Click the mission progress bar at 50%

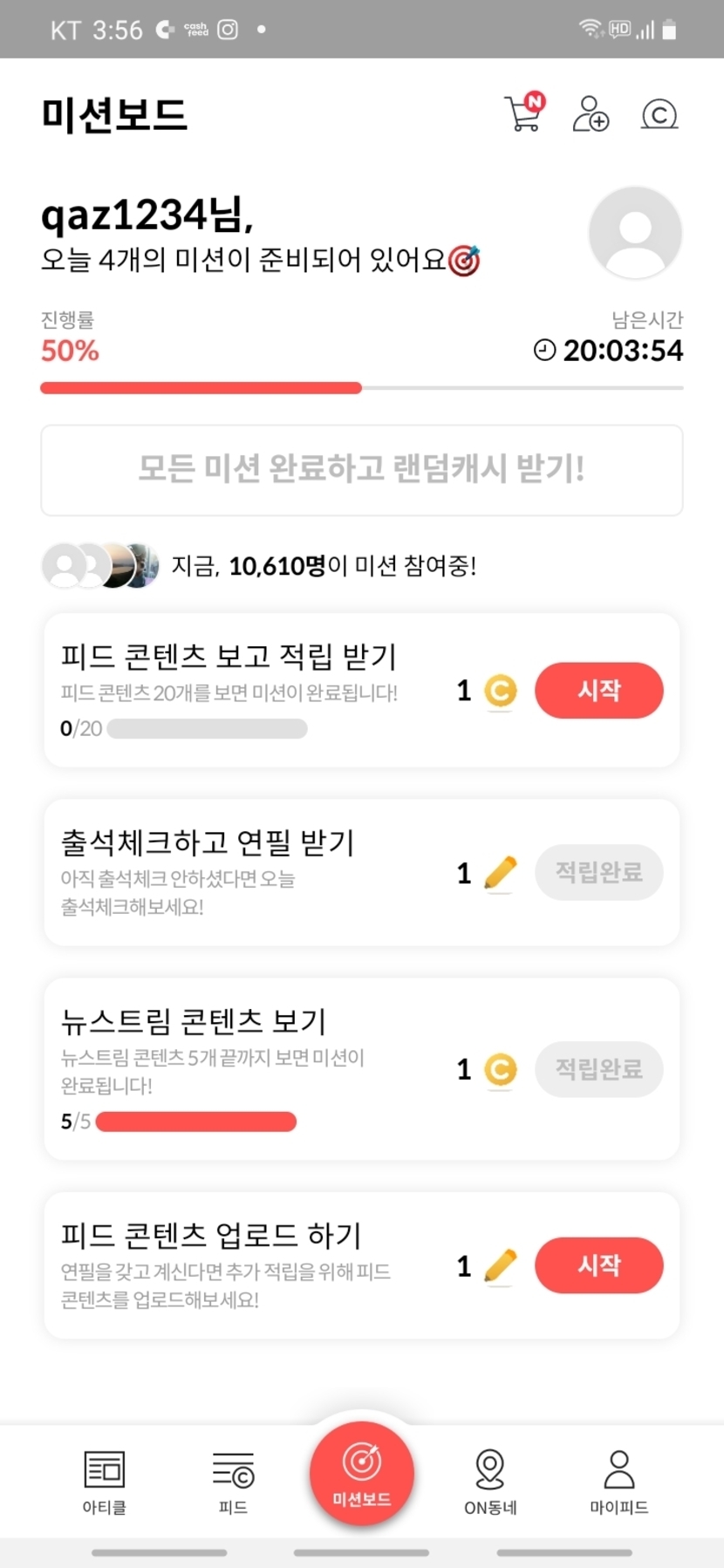coord(361,388)
